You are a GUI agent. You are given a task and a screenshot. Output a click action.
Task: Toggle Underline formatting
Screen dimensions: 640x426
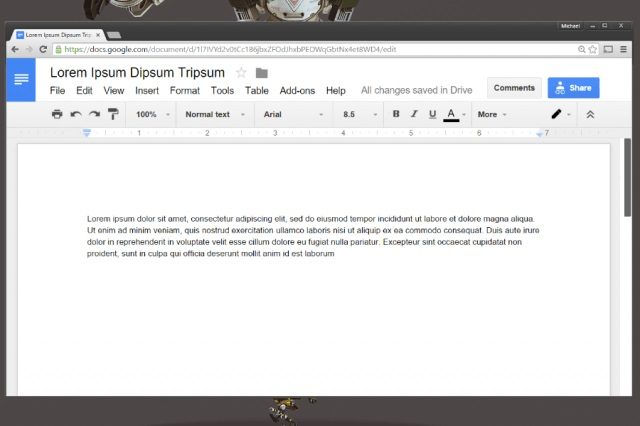click(432, 115)
